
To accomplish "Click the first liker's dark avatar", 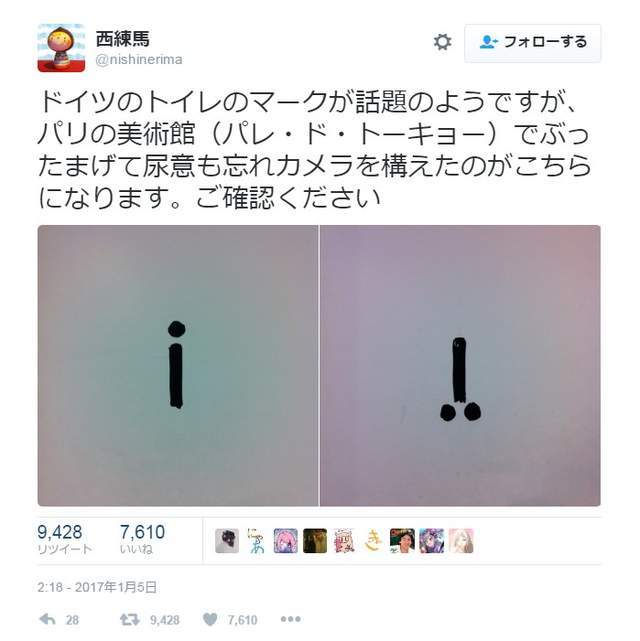I will pos(227,541).
